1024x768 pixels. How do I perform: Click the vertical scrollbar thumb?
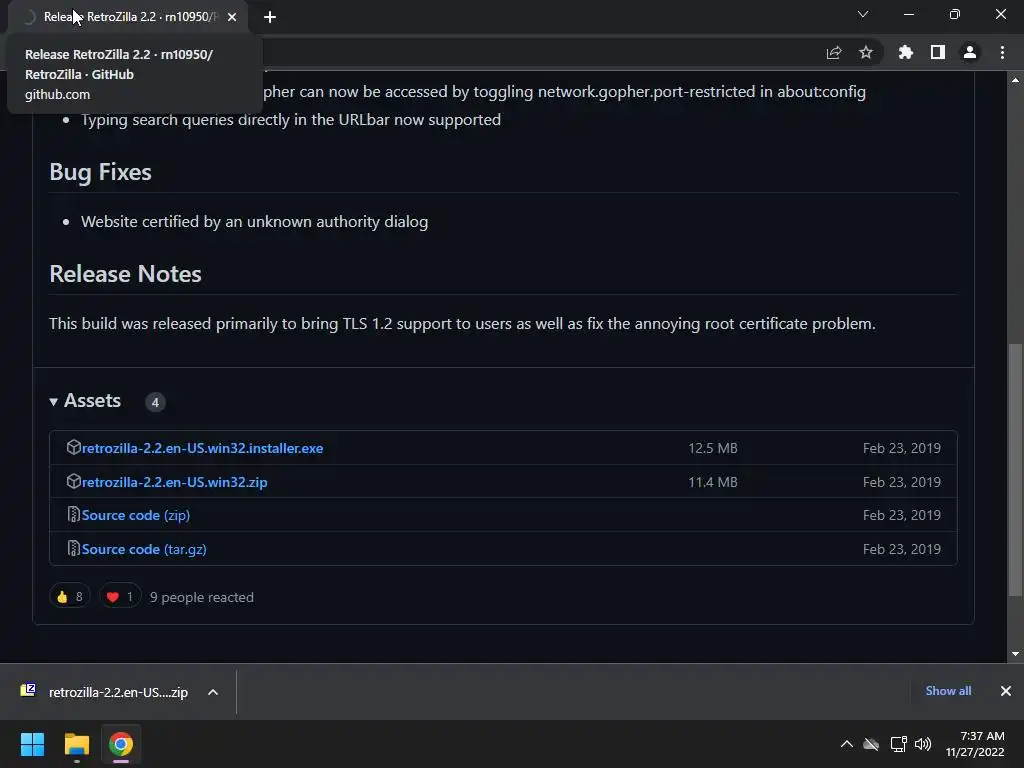pos(1016,470)
